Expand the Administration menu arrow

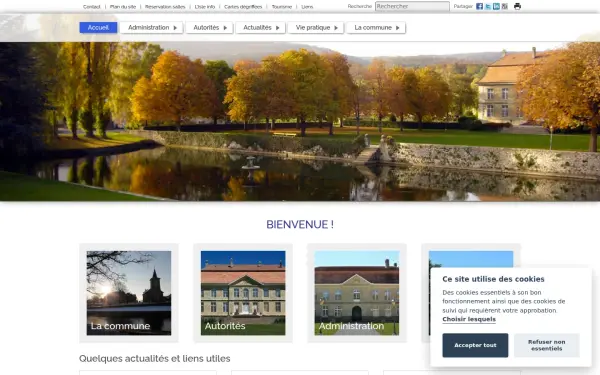[x=175, y=28]
